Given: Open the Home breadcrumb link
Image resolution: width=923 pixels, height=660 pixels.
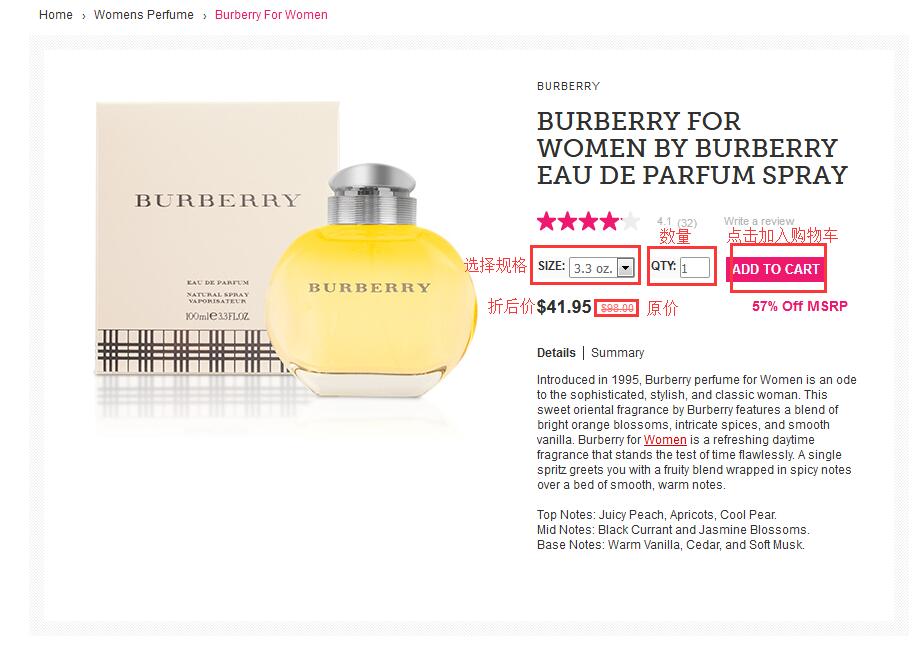Looking at the screenshot, I should pyautogui.click(x=56, y=15).
